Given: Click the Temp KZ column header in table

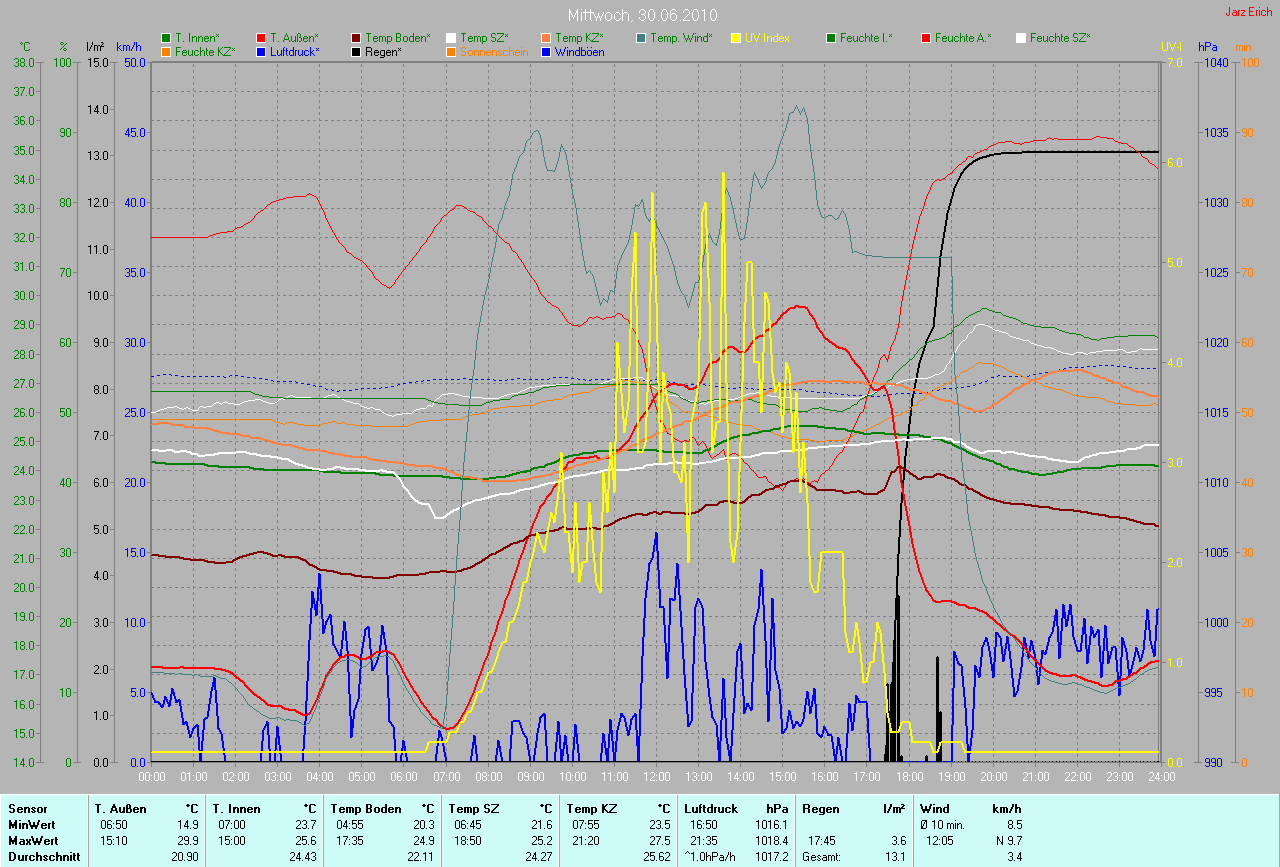Looking at the screenshot, I should (591, 808).
